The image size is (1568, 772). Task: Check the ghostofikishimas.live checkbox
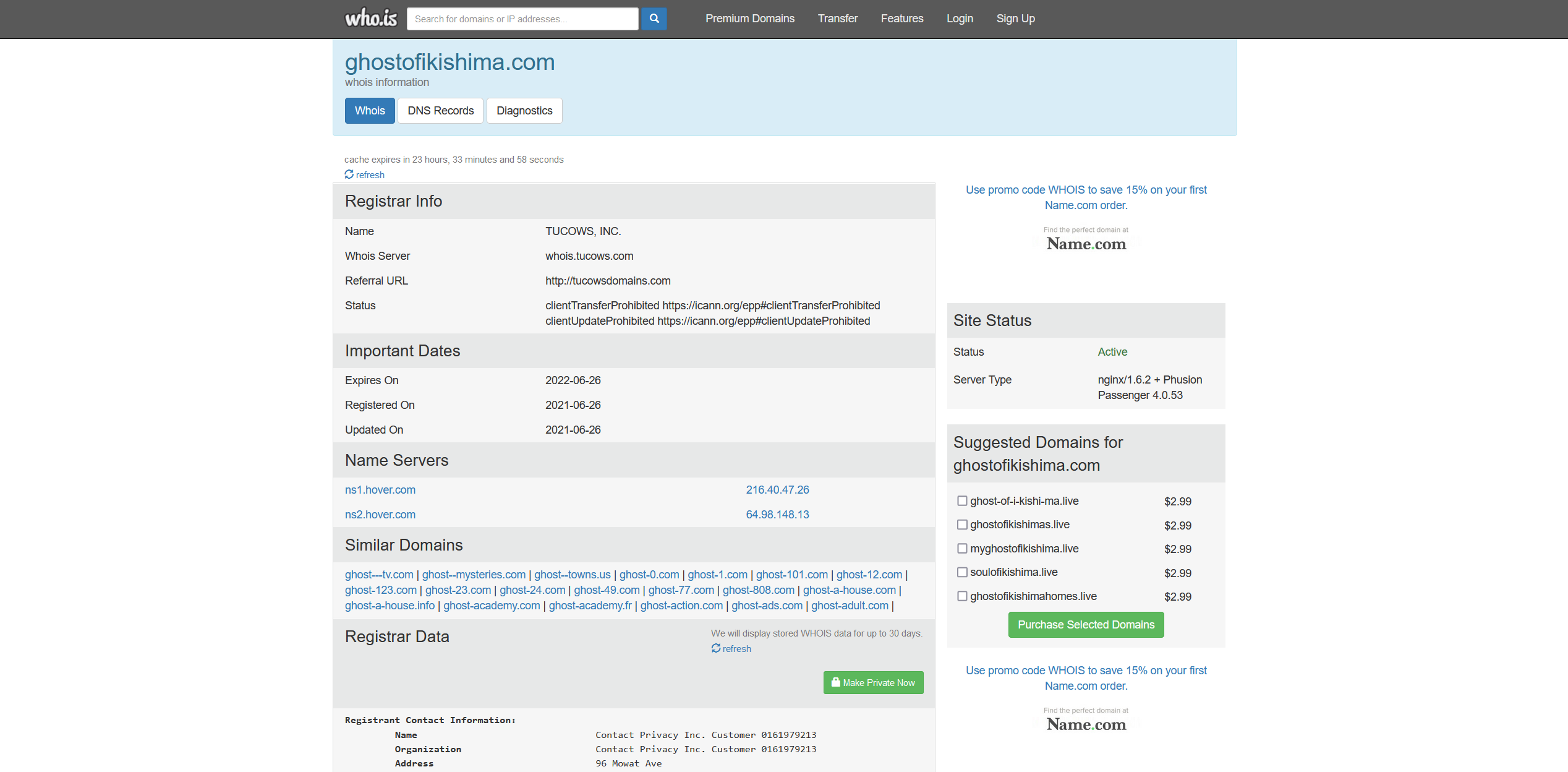pyautogui.click(x=962, y=525)
